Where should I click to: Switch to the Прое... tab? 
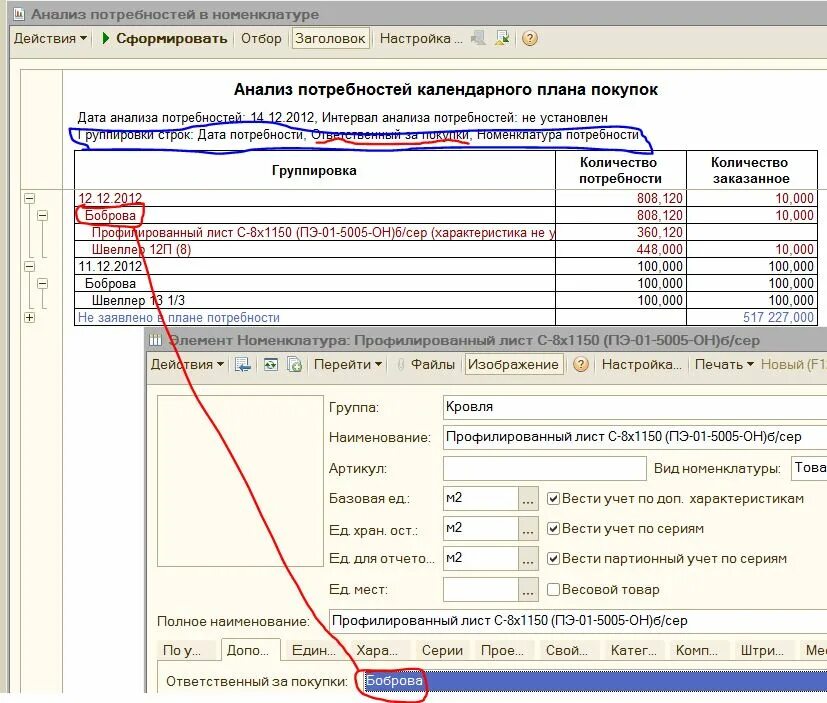click(x=503, y=651)
